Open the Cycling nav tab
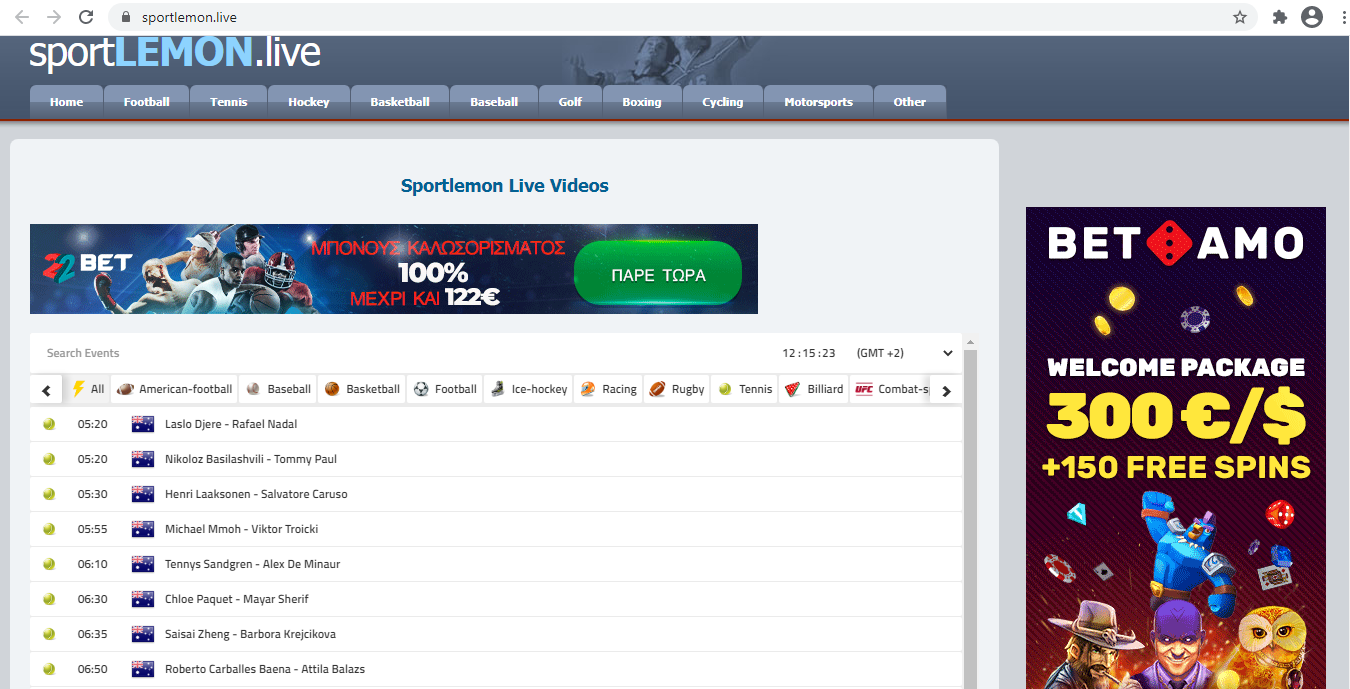This screenshot has height=689, width=1350. tap(722, 102)
